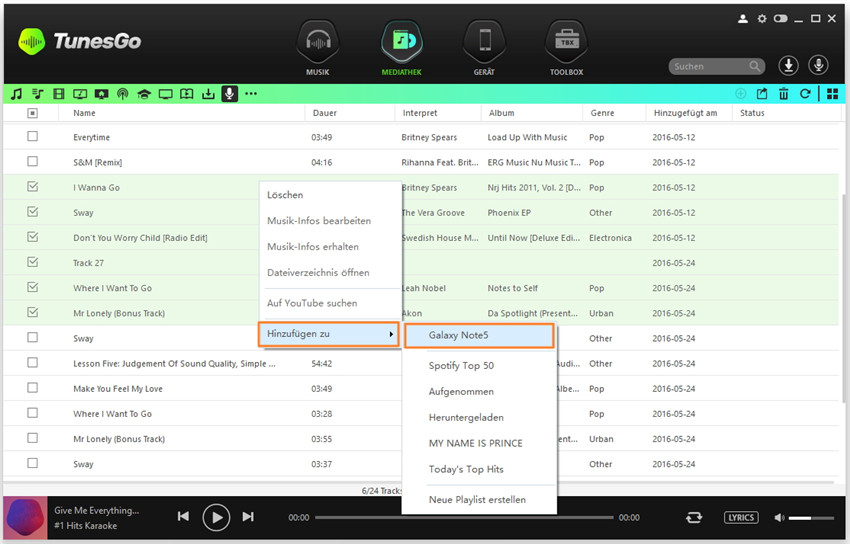Skip to next track

[248, 516]
